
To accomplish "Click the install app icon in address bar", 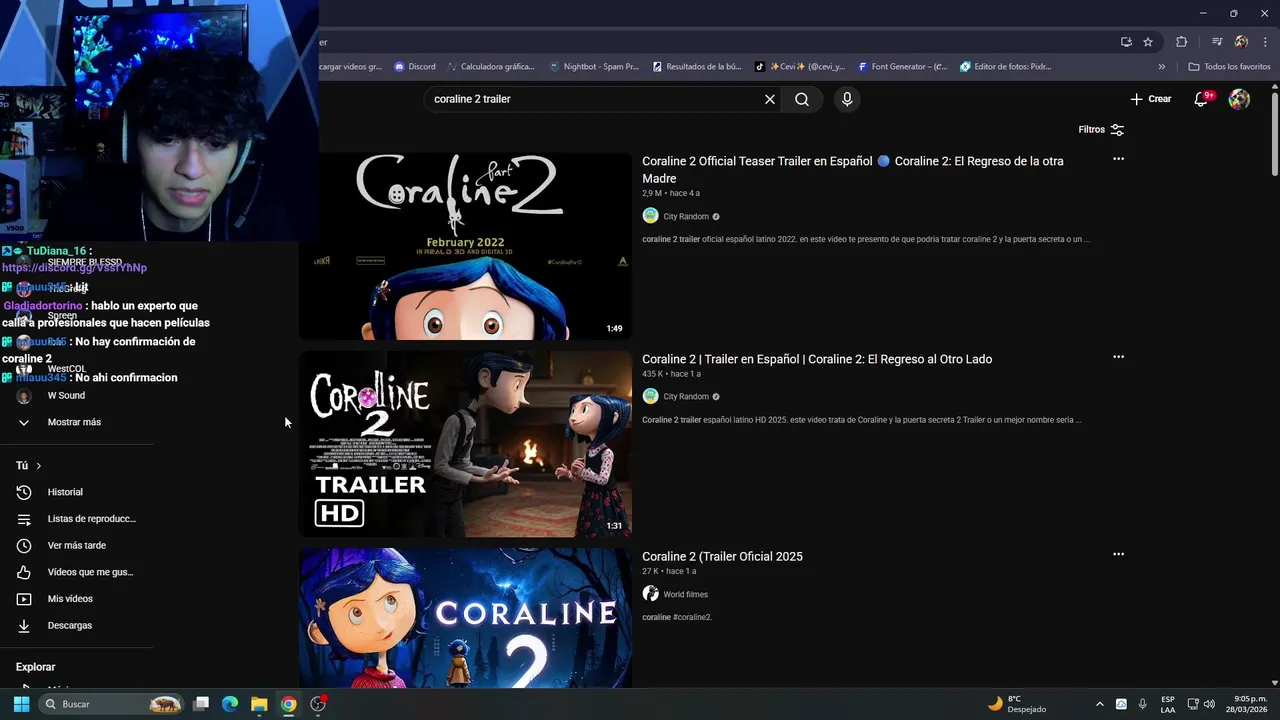I will click(x=1126, y=42).
